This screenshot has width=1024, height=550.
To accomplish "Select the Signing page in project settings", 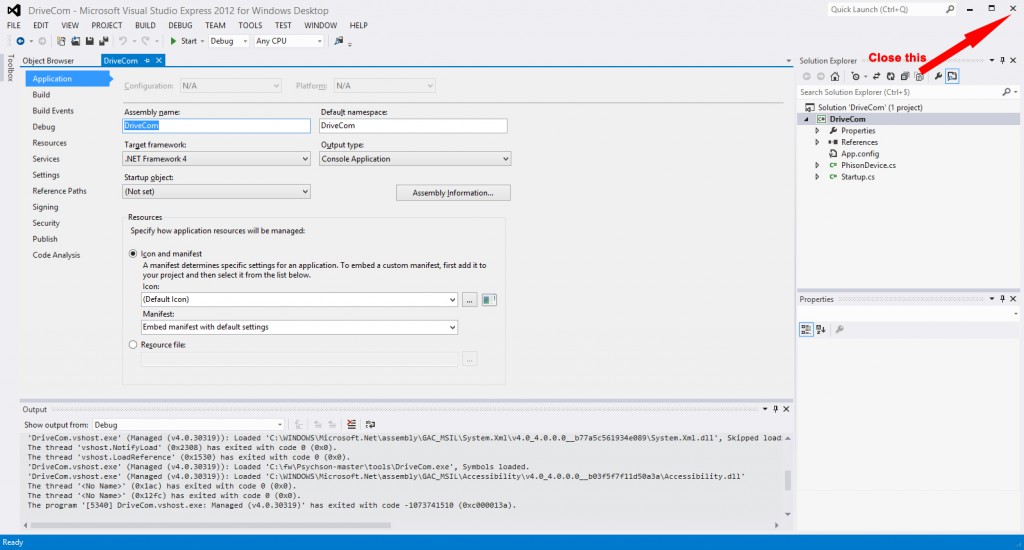I will click(45, 207).
